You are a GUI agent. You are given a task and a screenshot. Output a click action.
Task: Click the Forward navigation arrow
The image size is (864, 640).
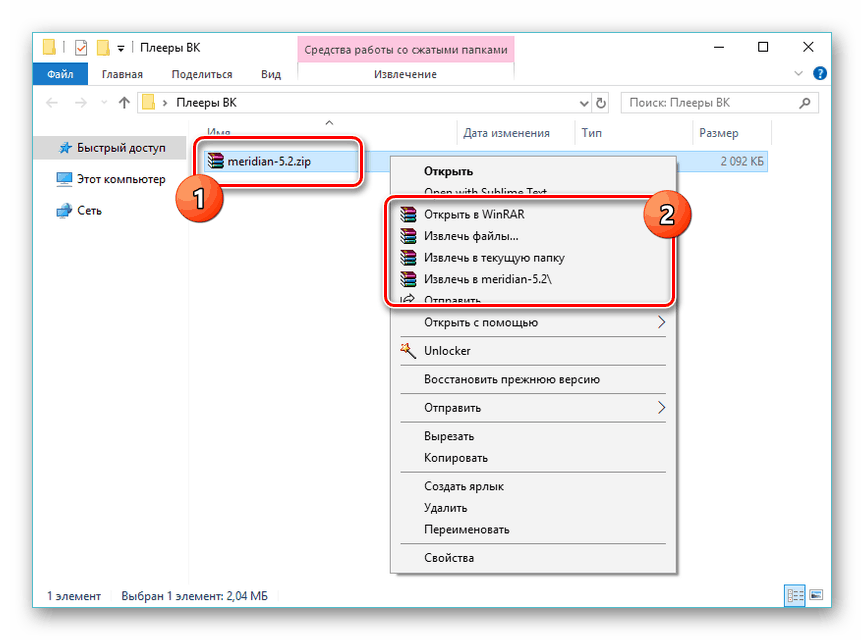pos(80,103)
